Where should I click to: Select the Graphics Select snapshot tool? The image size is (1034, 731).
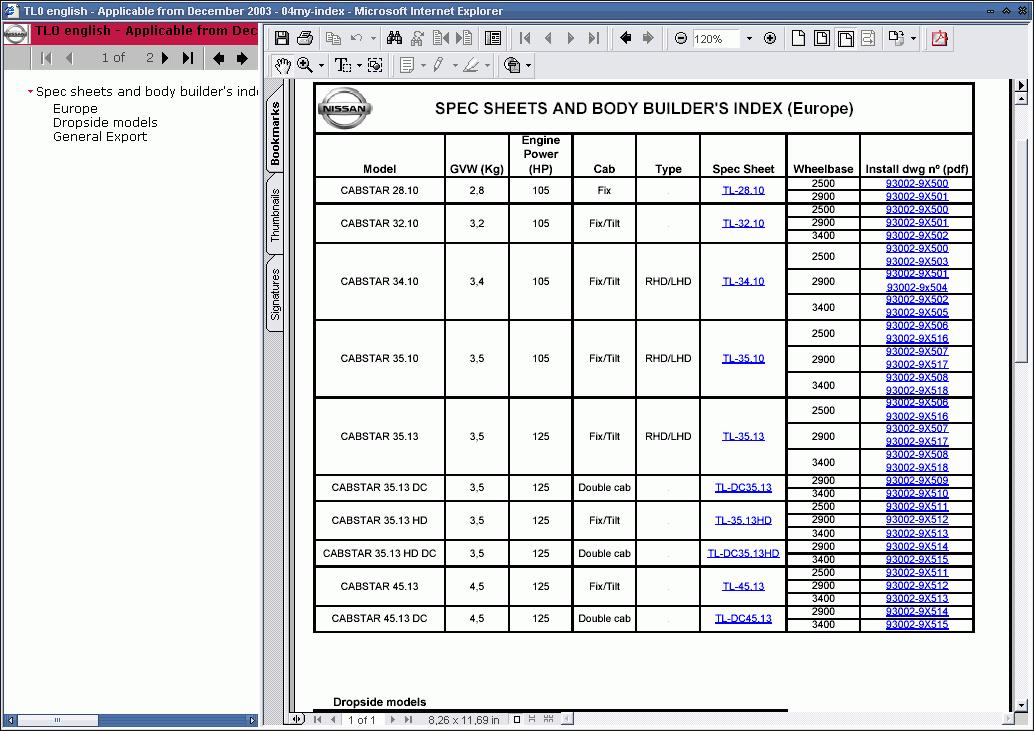[375, 65]
